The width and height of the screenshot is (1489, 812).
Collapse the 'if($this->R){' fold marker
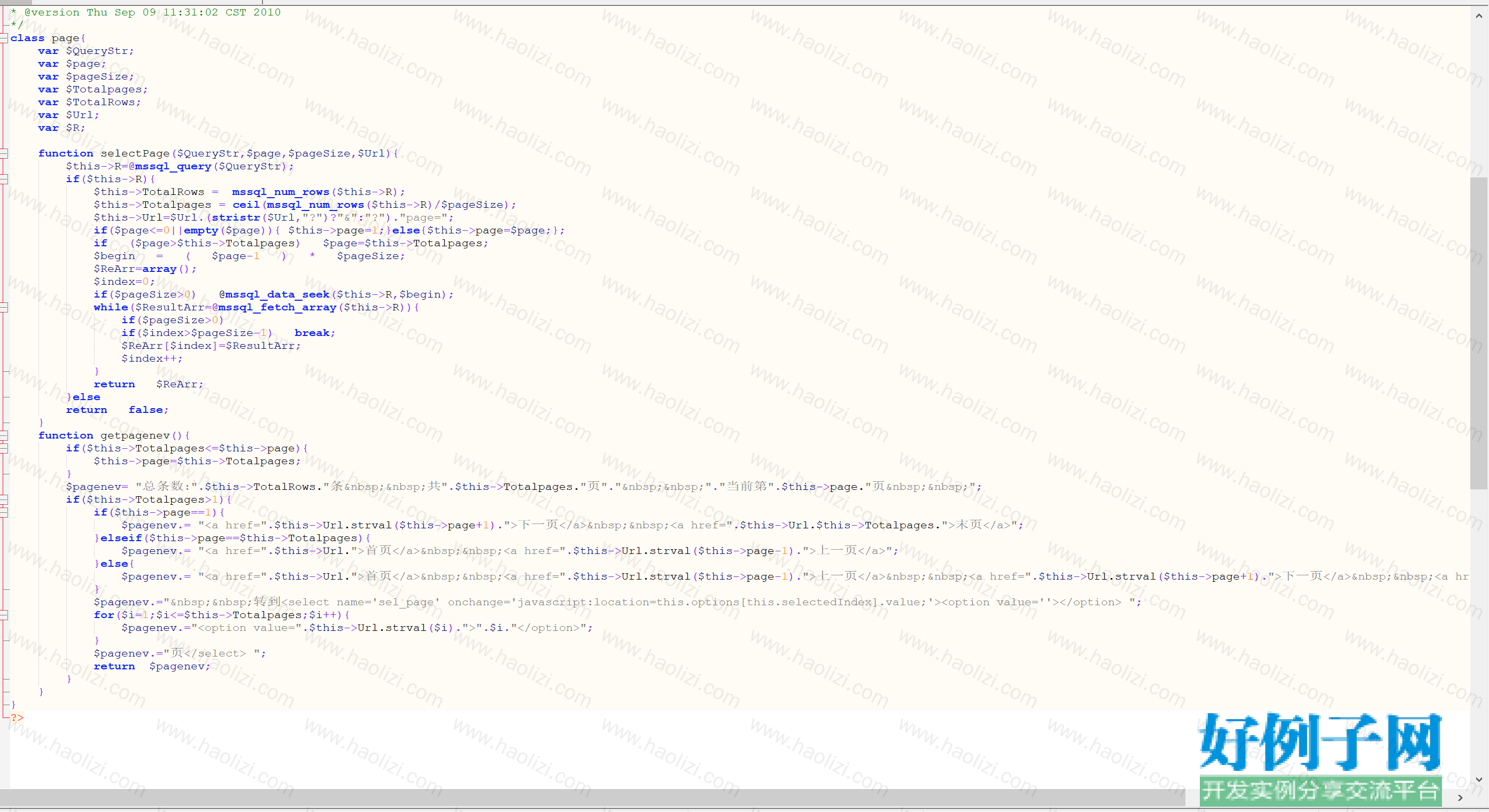click(x=4, y=179)
